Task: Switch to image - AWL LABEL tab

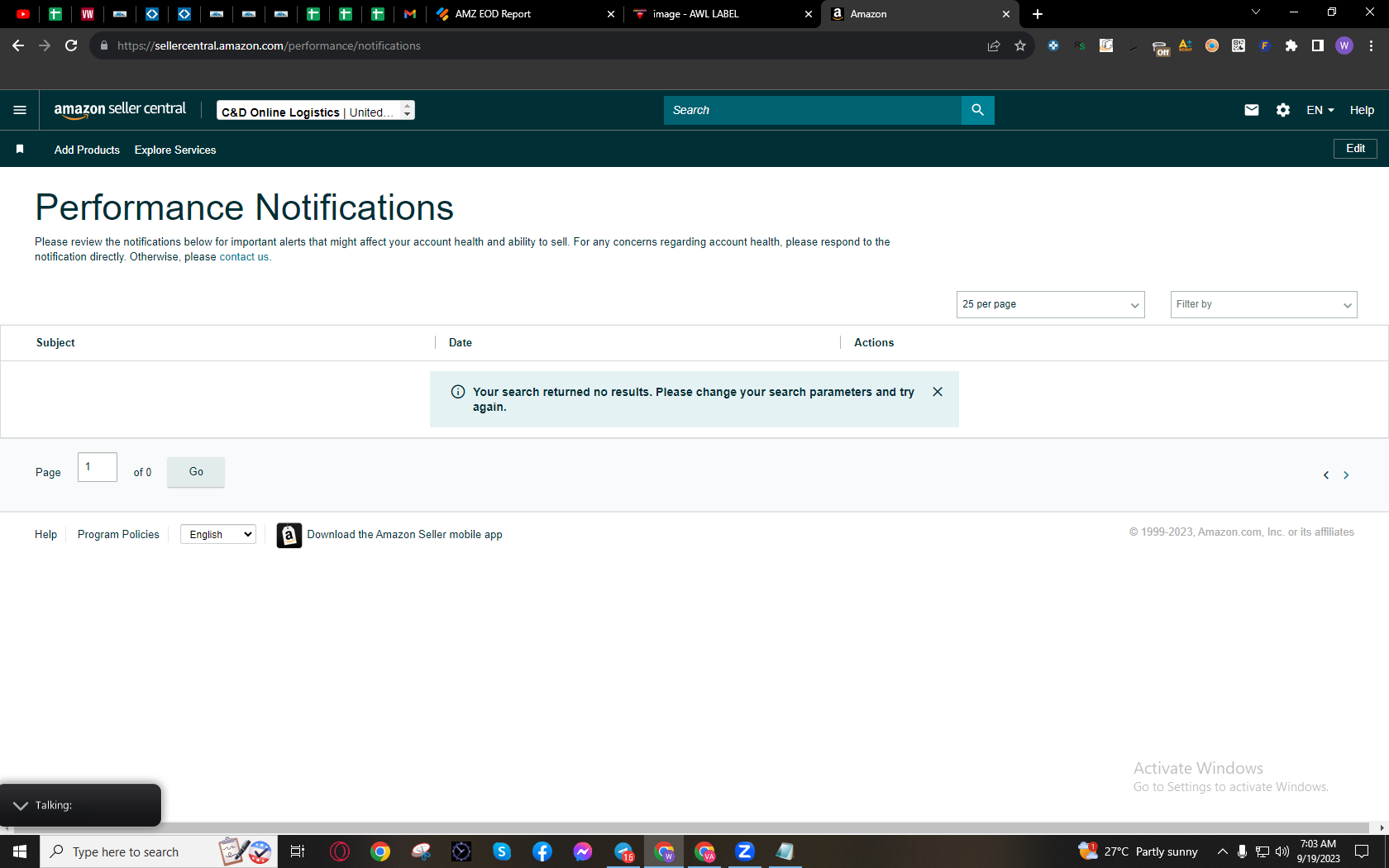Action: click(x=723, y=14)
